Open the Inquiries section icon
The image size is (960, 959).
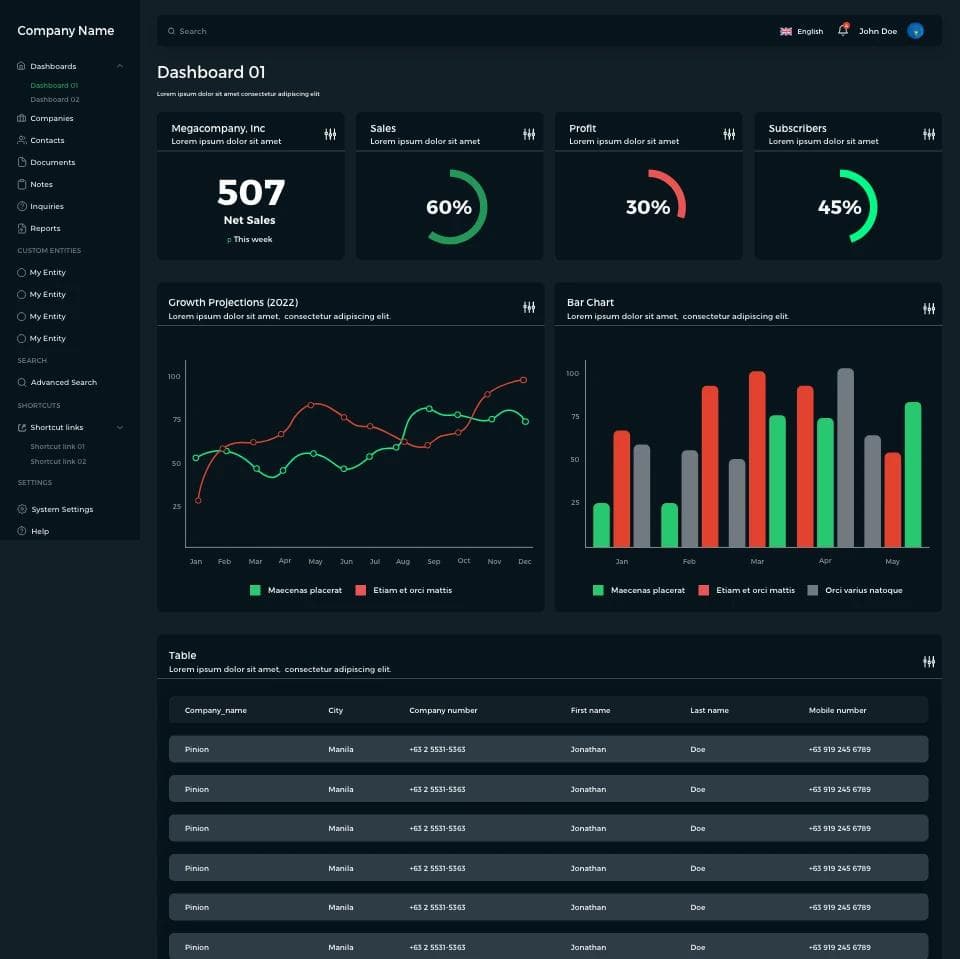(21, 206)
